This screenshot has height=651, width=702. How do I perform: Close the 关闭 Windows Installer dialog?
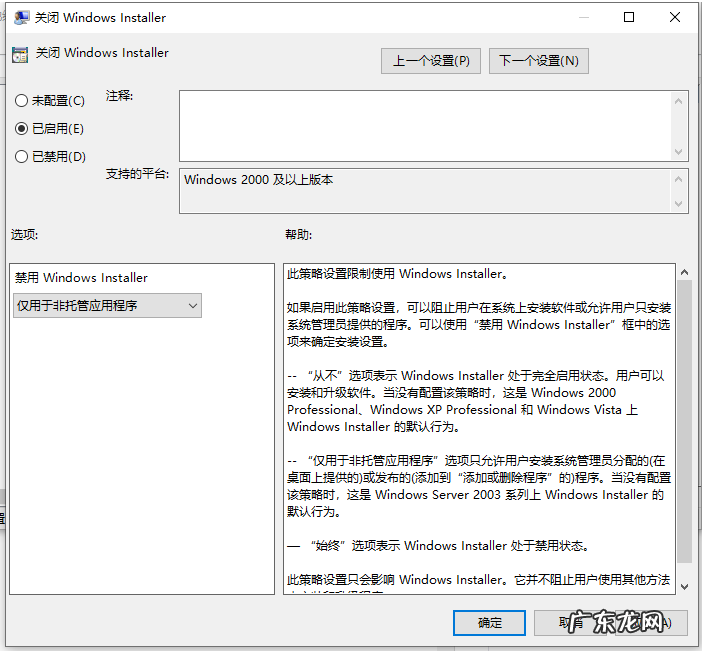click(x=675, y=17)
